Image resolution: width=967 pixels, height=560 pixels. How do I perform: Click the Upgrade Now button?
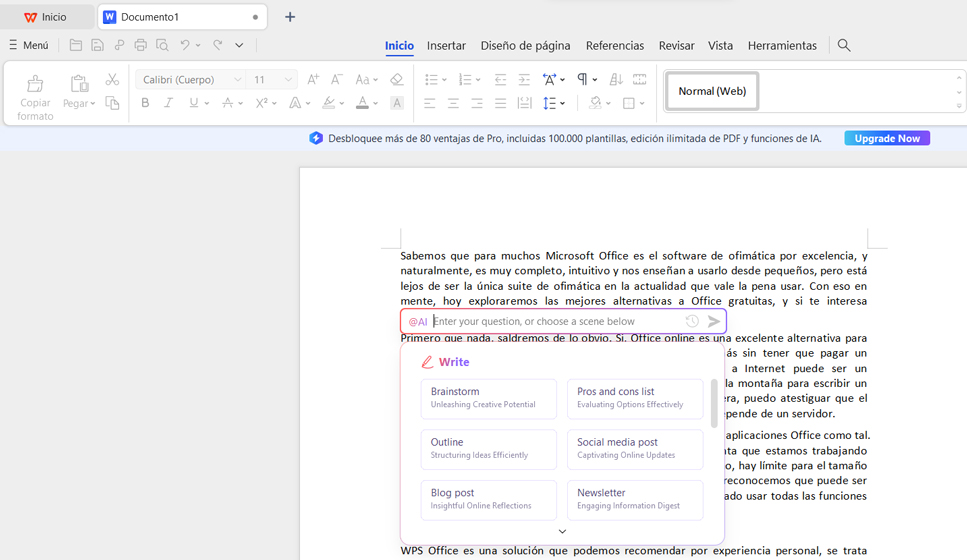887,138
